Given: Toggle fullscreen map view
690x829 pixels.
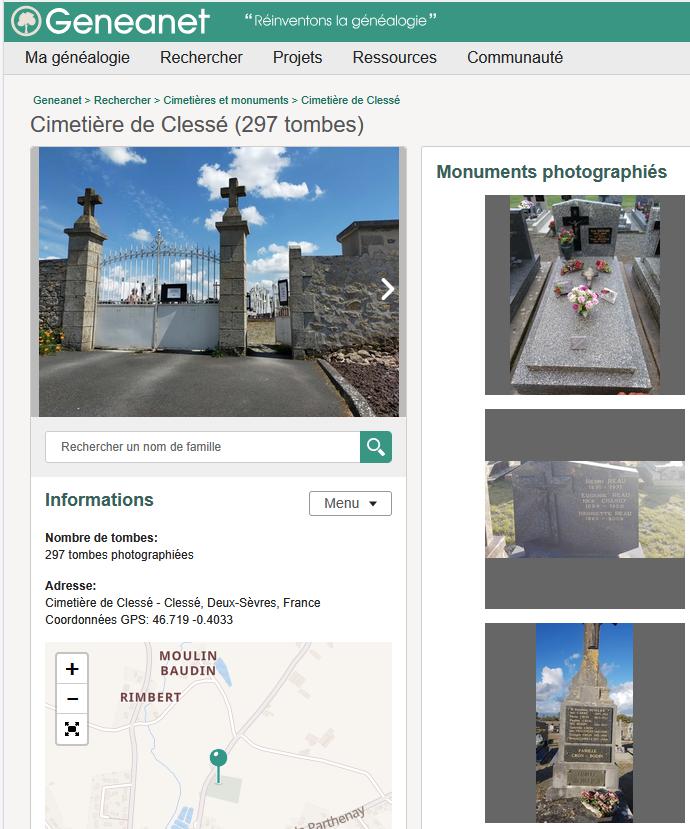Looking at the screenshot, I should click(x=72, y=729).
